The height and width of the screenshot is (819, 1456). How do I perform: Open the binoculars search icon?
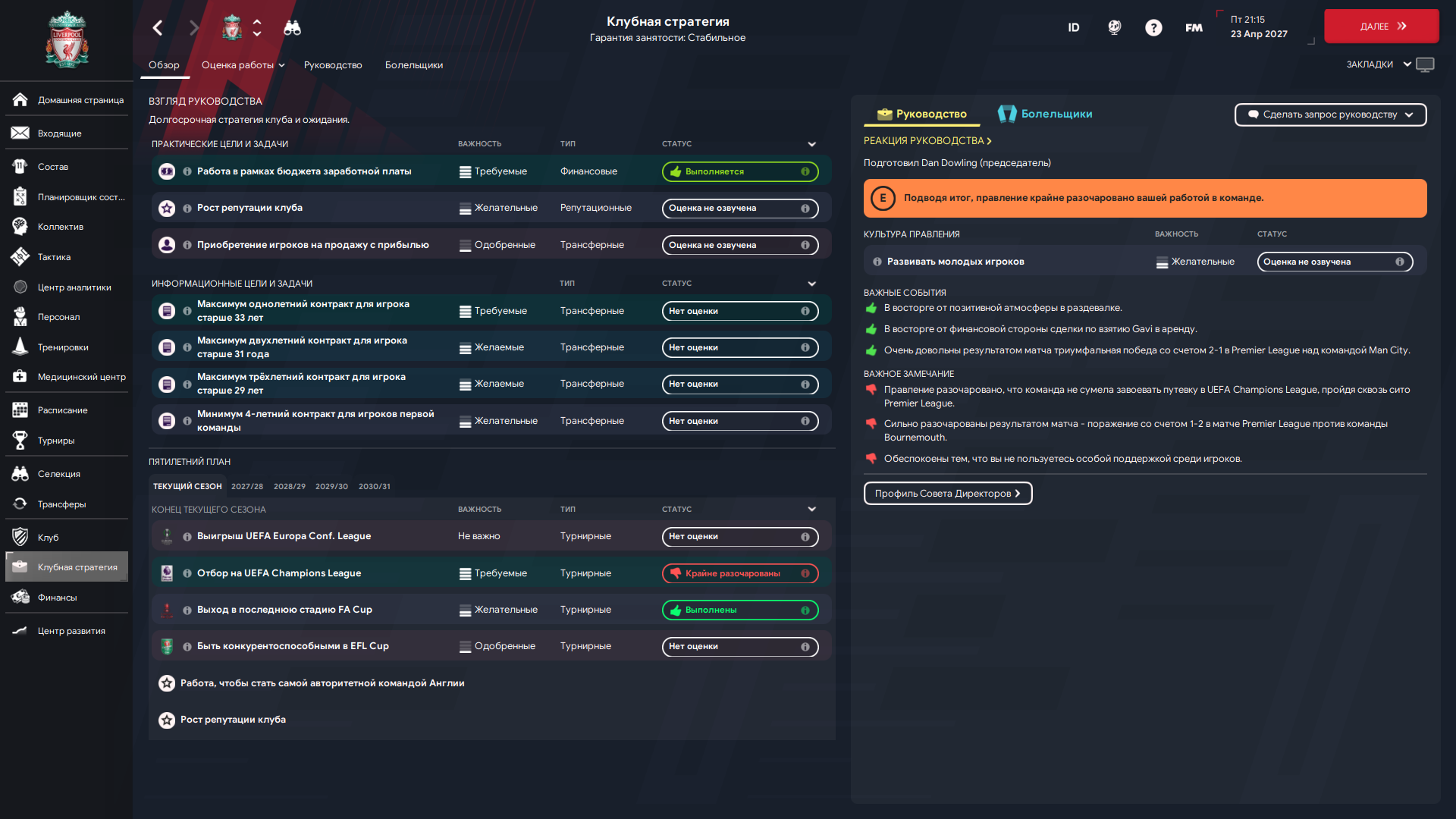click(292, 28)
